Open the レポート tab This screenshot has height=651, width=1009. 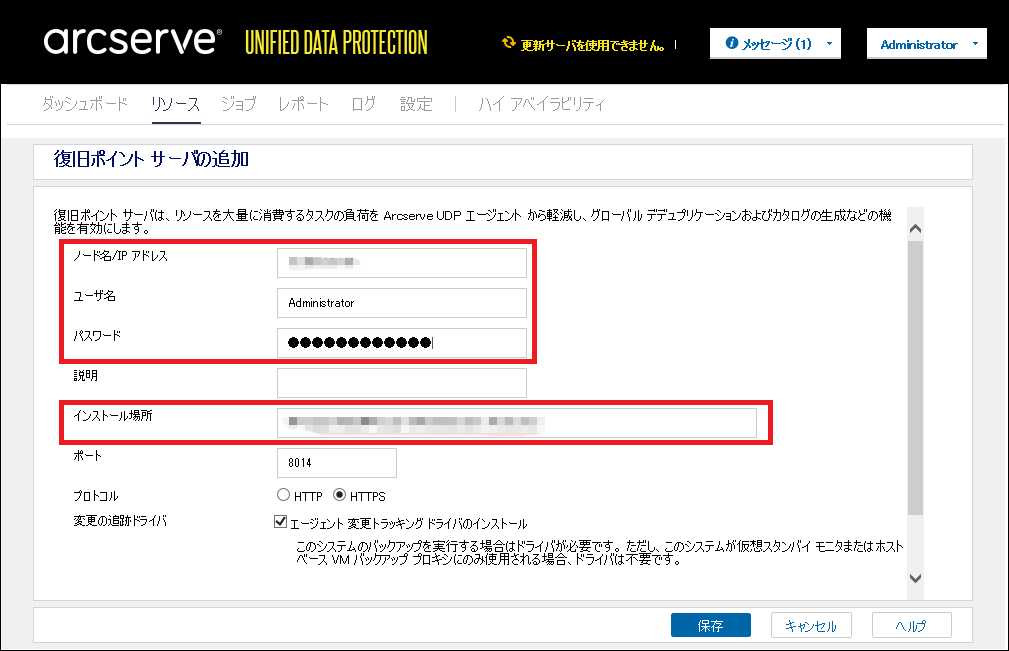coord(303,104)
